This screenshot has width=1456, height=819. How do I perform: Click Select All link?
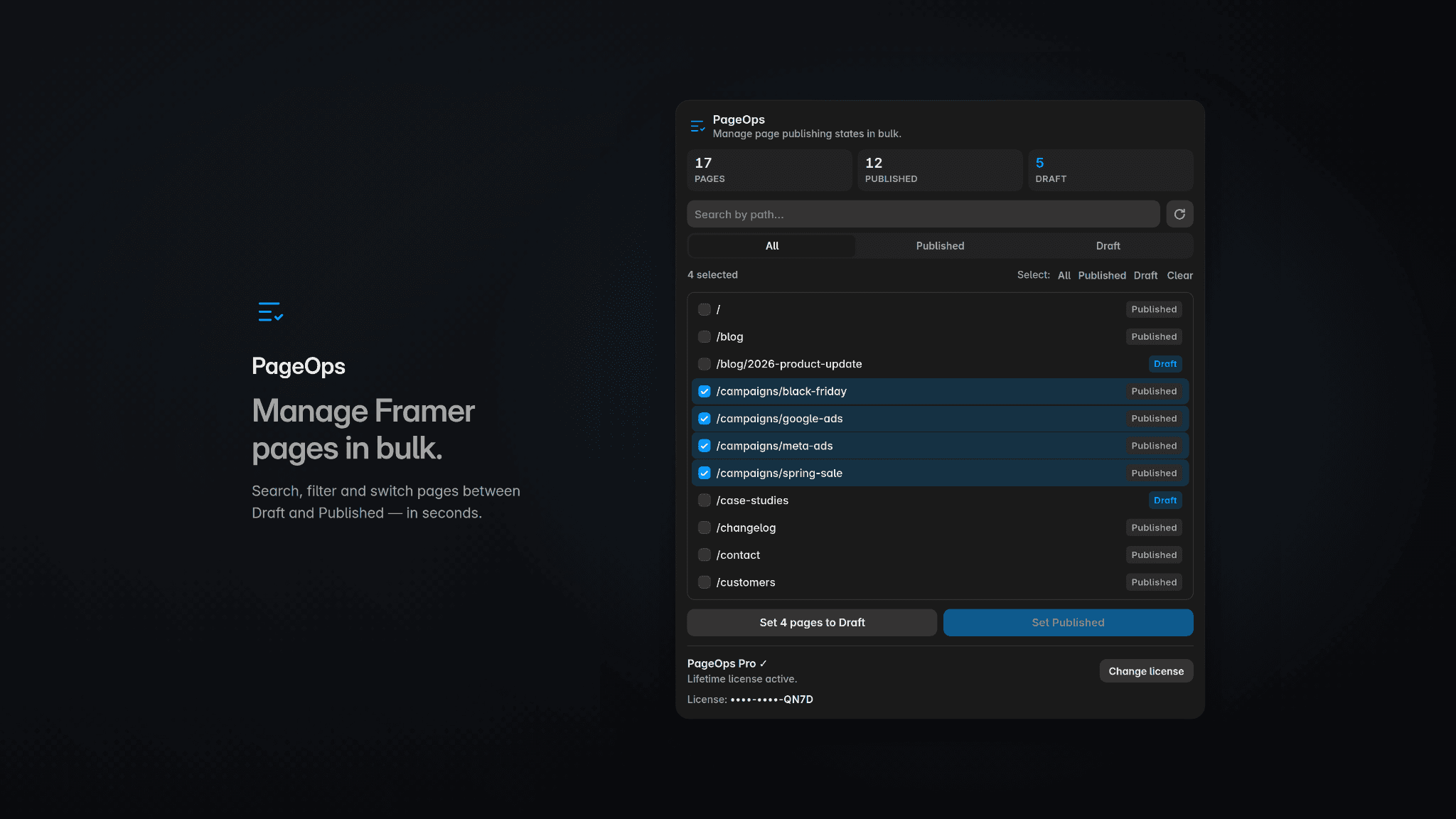(x=1064, y=275)
